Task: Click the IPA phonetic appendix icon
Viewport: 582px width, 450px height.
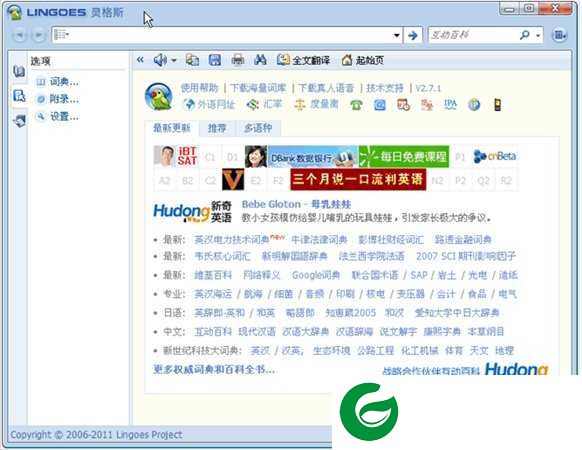Action: point(450,105)
